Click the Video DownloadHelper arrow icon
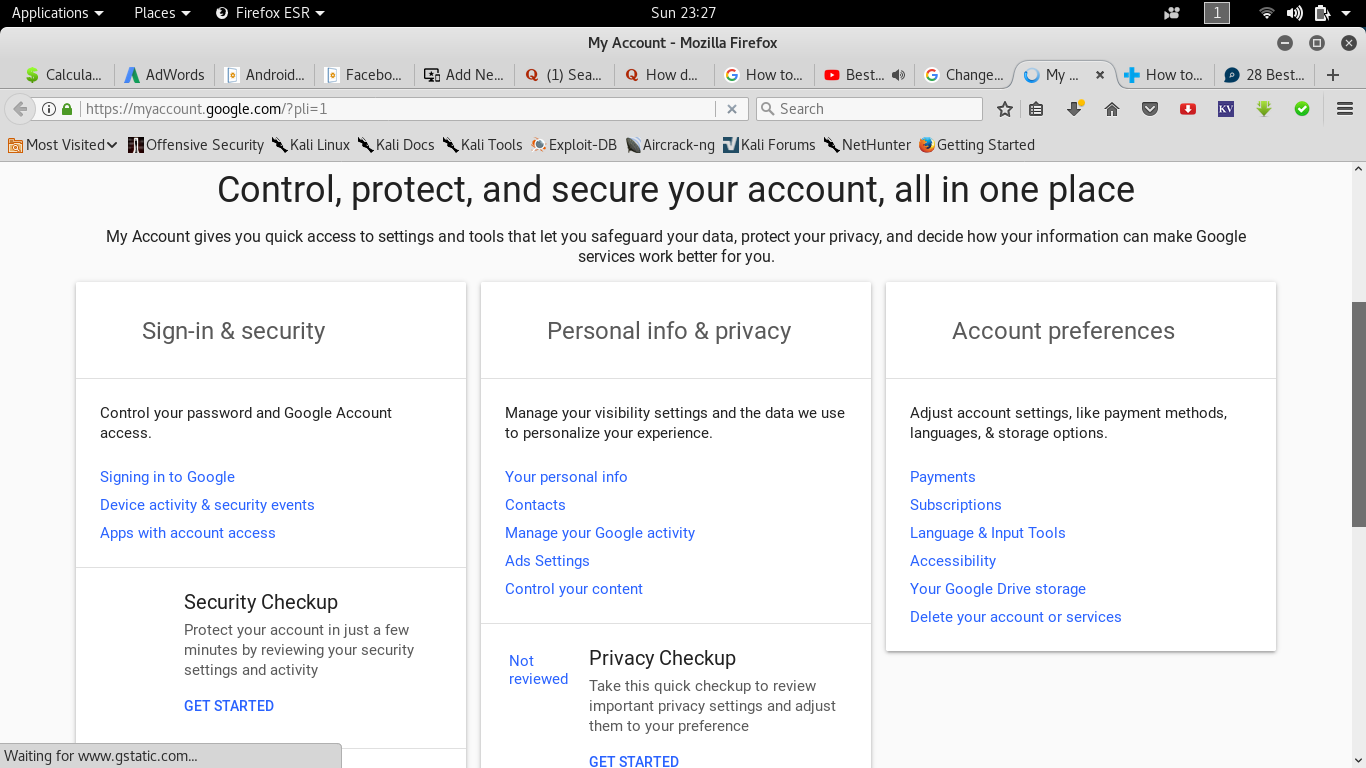Viewport: 1366px width, 768px height. [x=1263, y=108]
